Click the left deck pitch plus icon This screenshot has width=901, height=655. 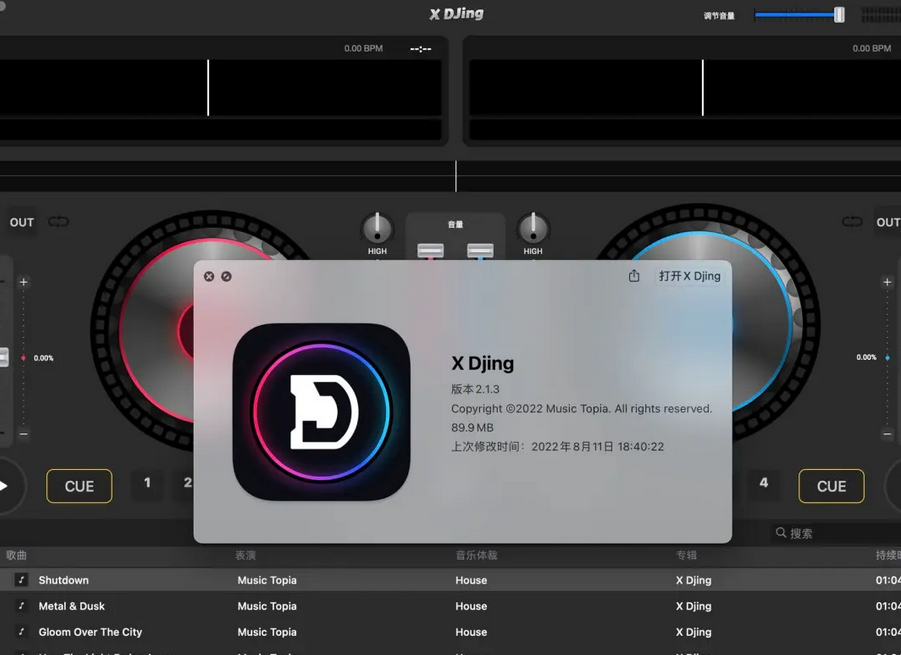24,282
